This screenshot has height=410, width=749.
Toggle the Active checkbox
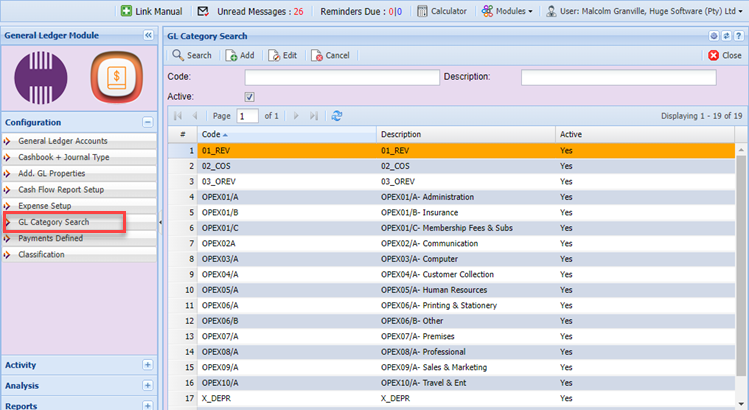click(250, 97)
